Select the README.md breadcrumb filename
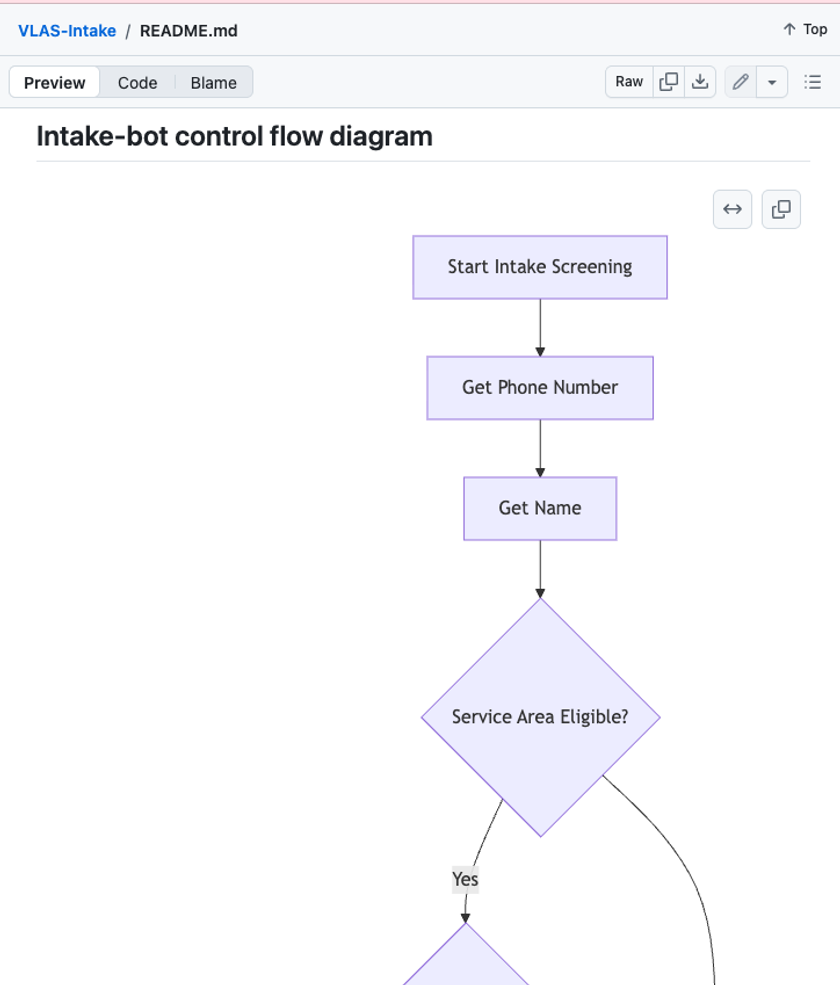 point(188,31)
